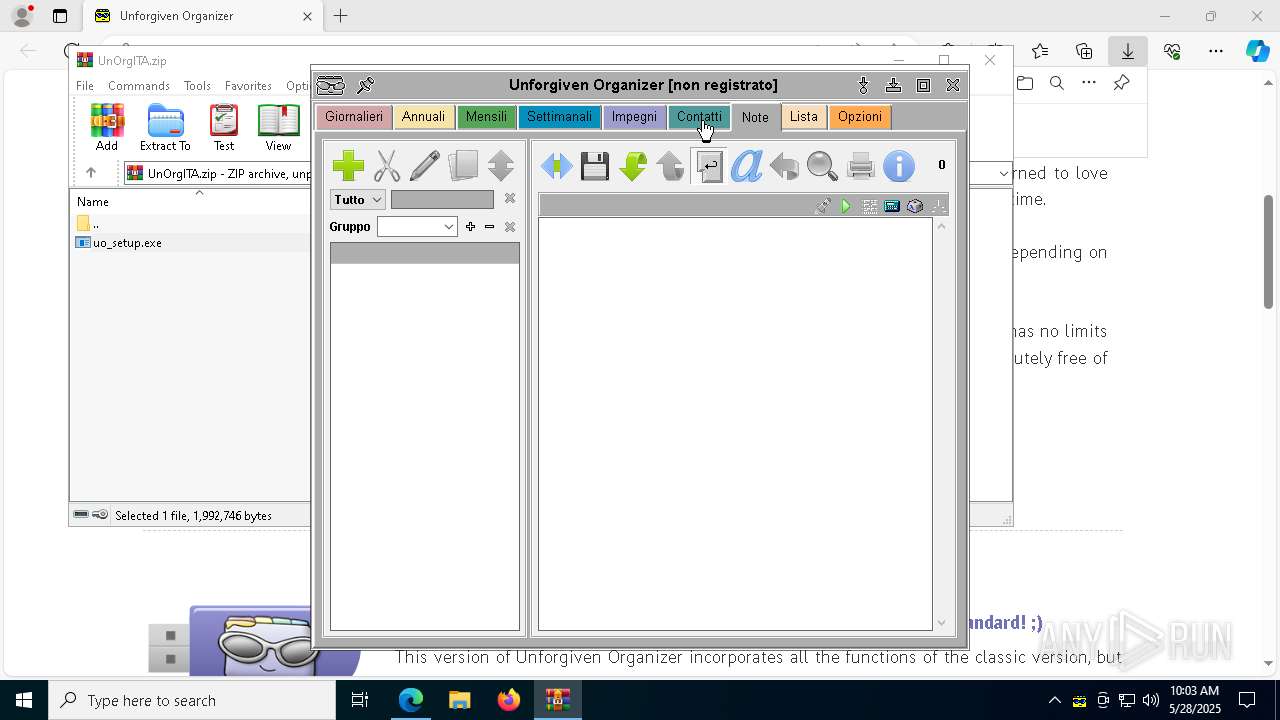1280x720 pixels.
Task: Open WinRAR Tools menu
Action: [197, 86]
